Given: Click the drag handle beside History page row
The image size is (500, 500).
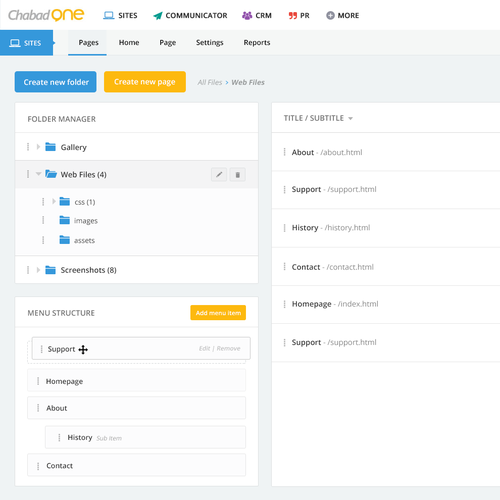Looking at the screenshot, I should pyautogui.click(x=284, y=228).
